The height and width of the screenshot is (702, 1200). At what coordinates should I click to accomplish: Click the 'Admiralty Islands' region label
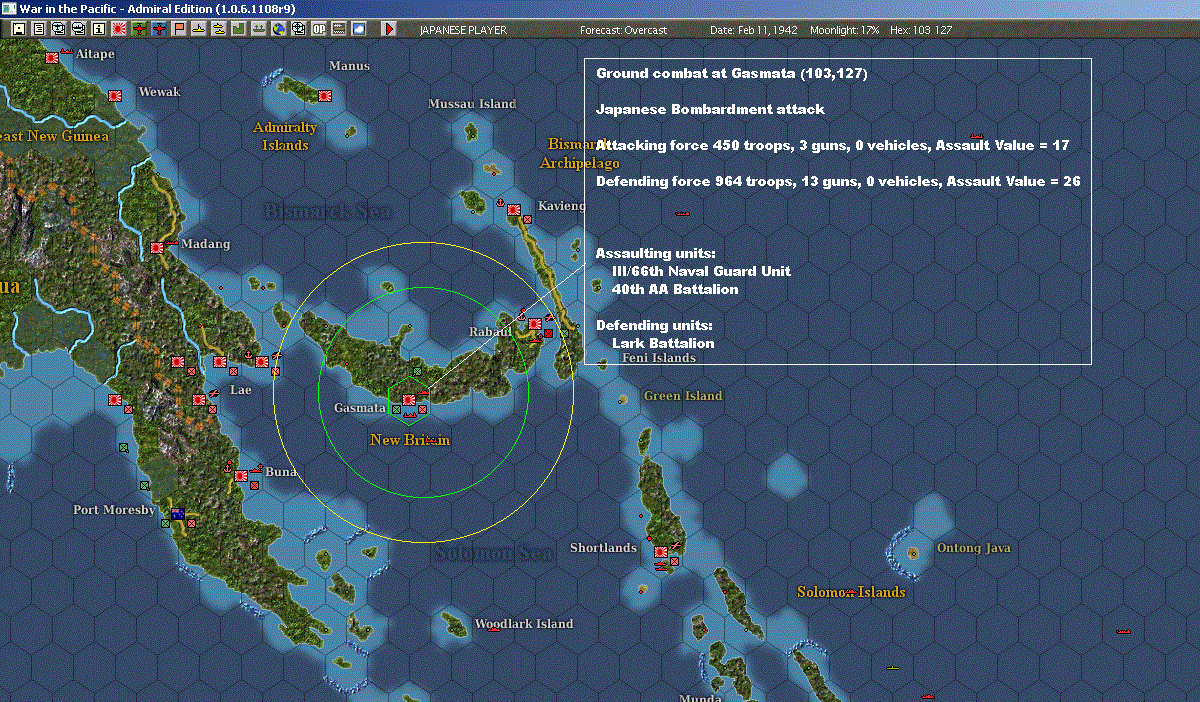(285, 136)
